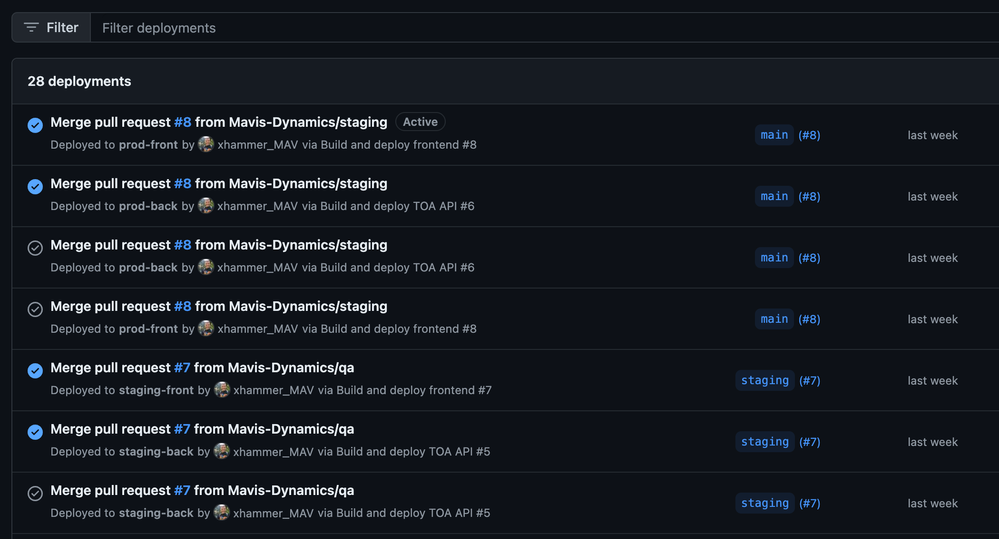Open the (#8) link beside main in the Active row
This screenshot has width=999, height=539.
(x=809, y=135)
